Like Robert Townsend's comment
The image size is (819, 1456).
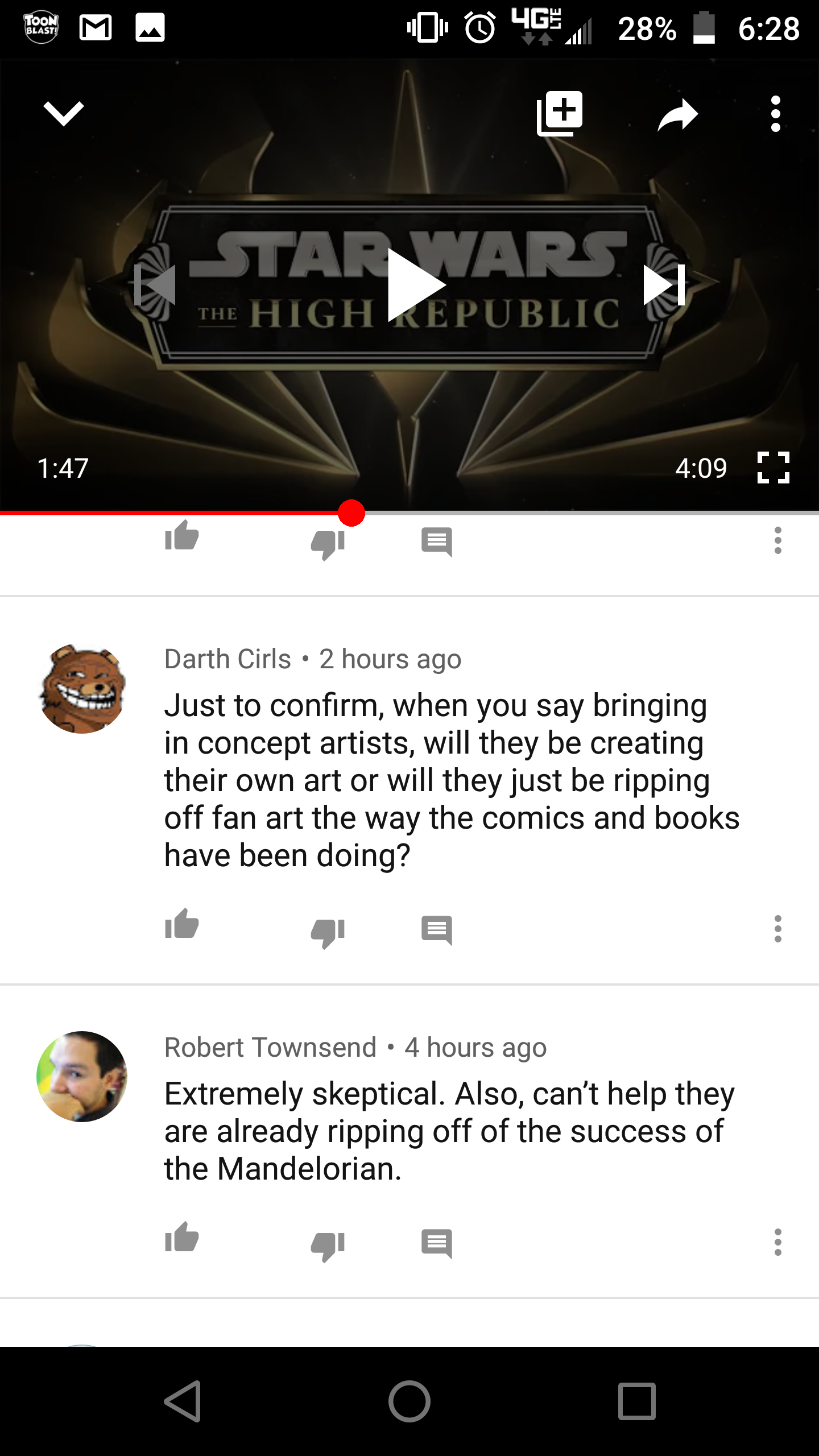pyautogui.click(x=181, y=1237)
